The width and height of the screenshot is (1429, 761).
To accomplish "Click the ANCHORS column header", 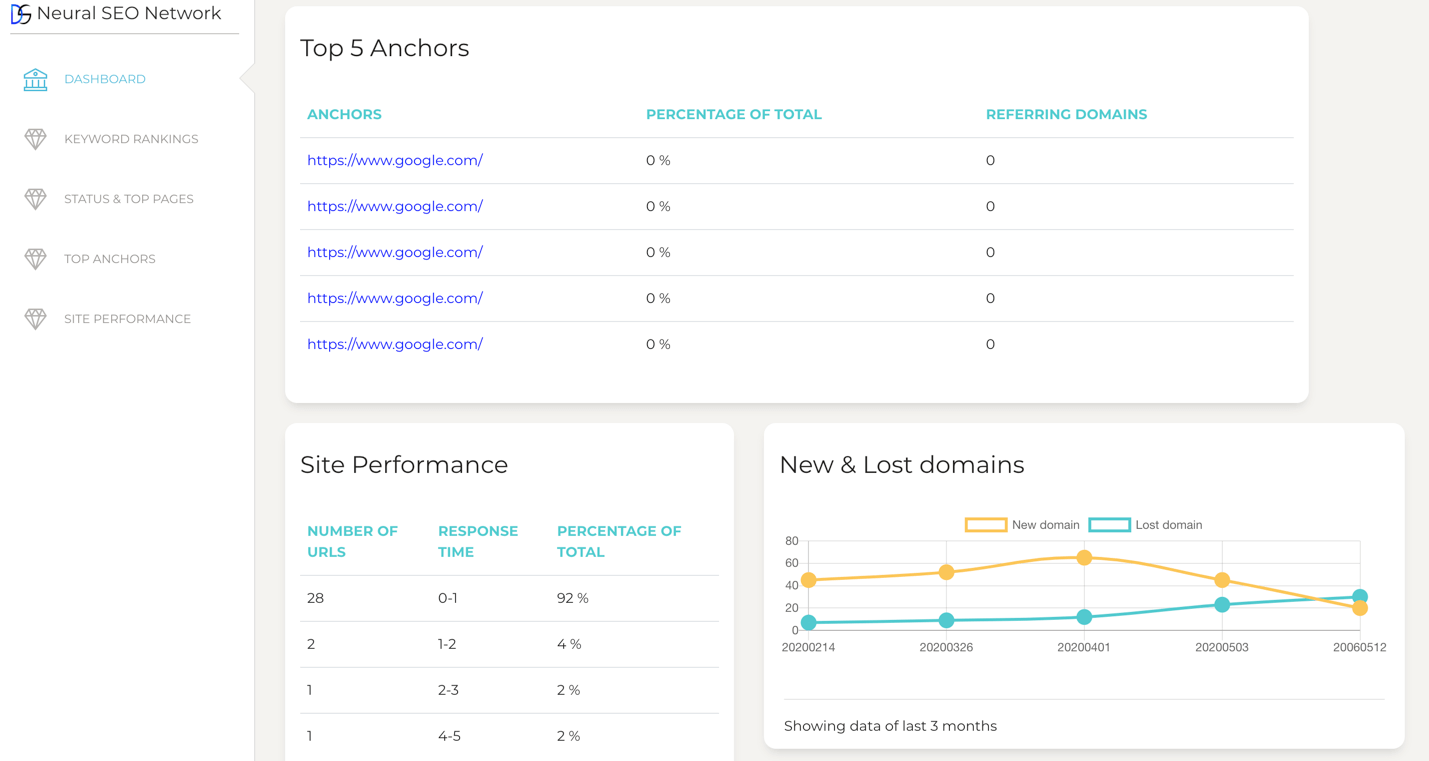I will pyautogui.click(x=344, y=115).
